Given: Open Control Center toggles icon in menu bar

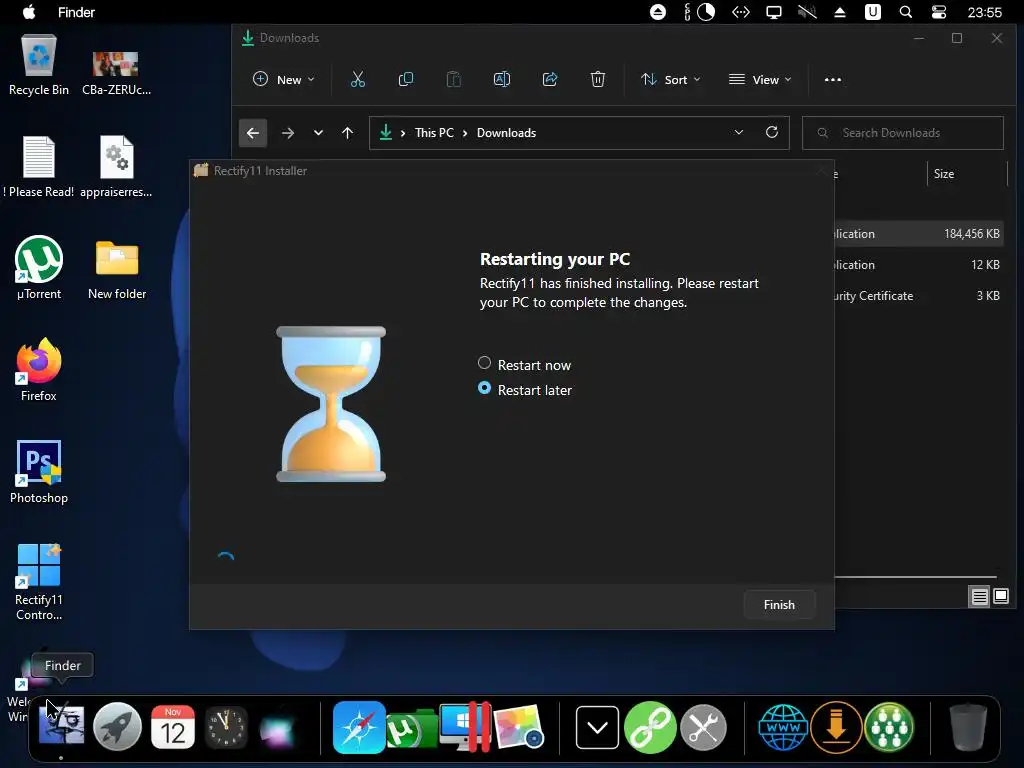Looking at the screenshot, I should tap(938, 12).
